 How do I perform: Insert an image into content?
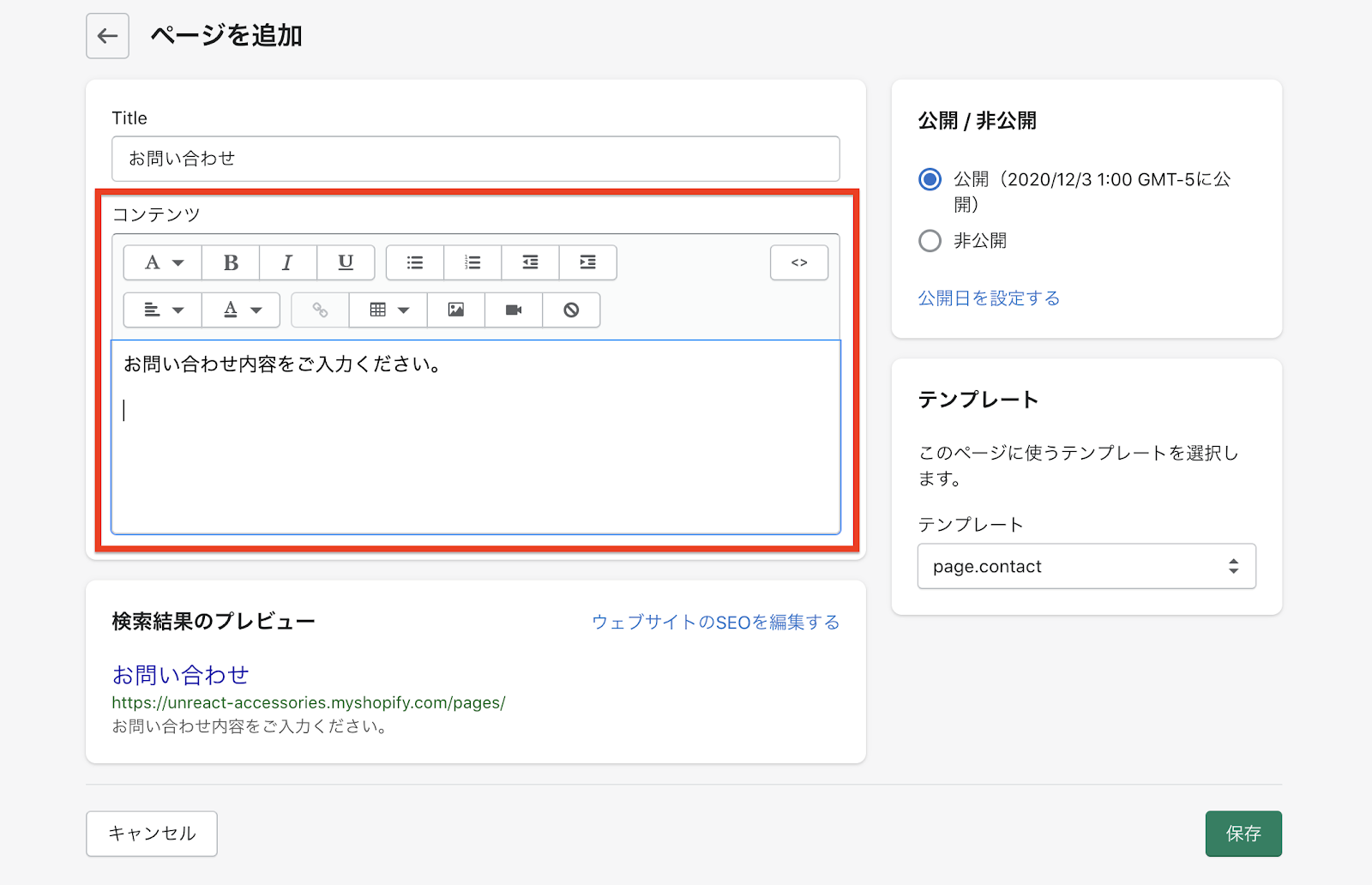456,310
